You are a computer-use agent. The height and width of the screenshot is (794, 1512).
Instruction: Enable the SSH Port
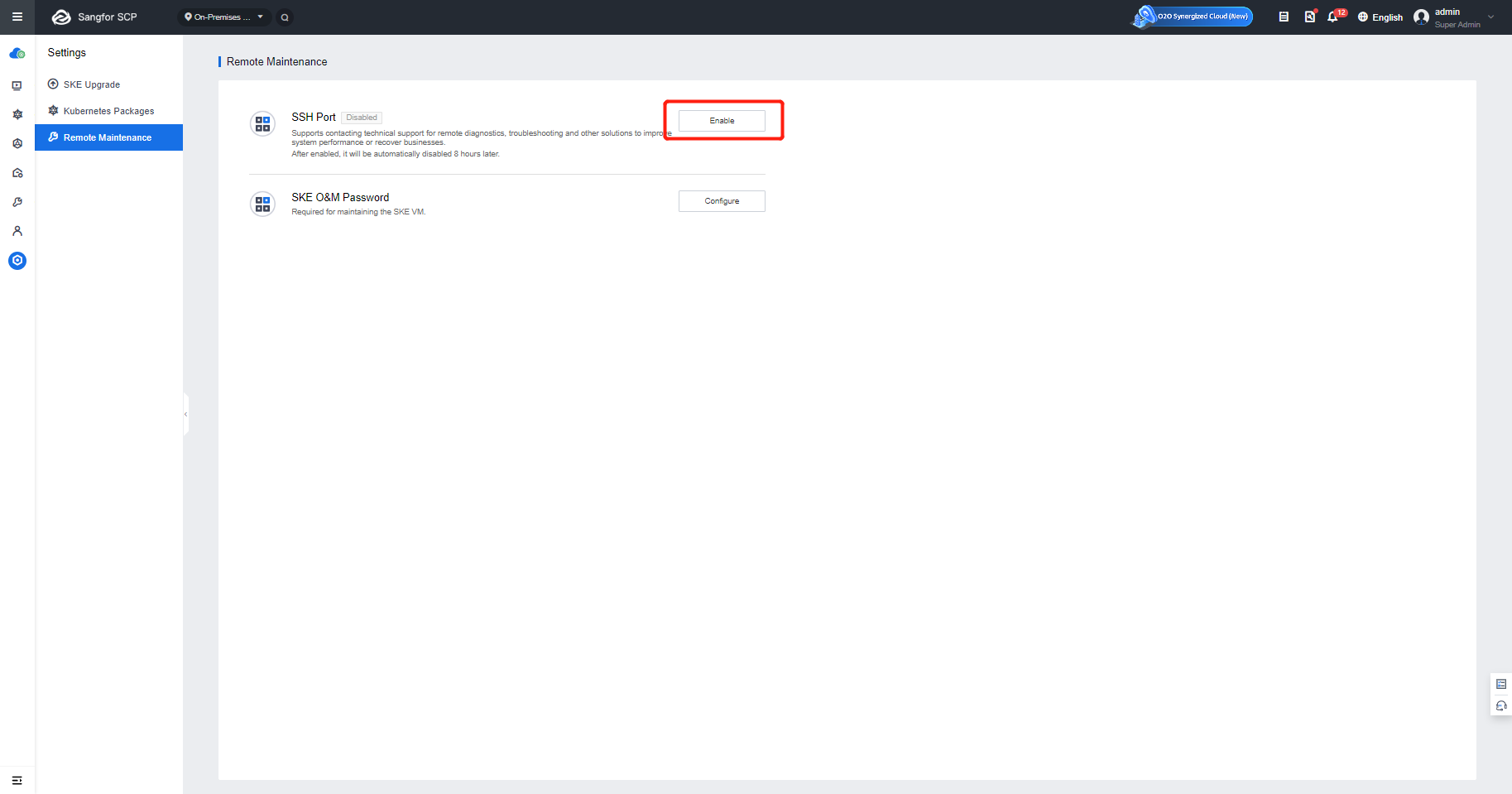pyautogui.click(x=722, y=121)
